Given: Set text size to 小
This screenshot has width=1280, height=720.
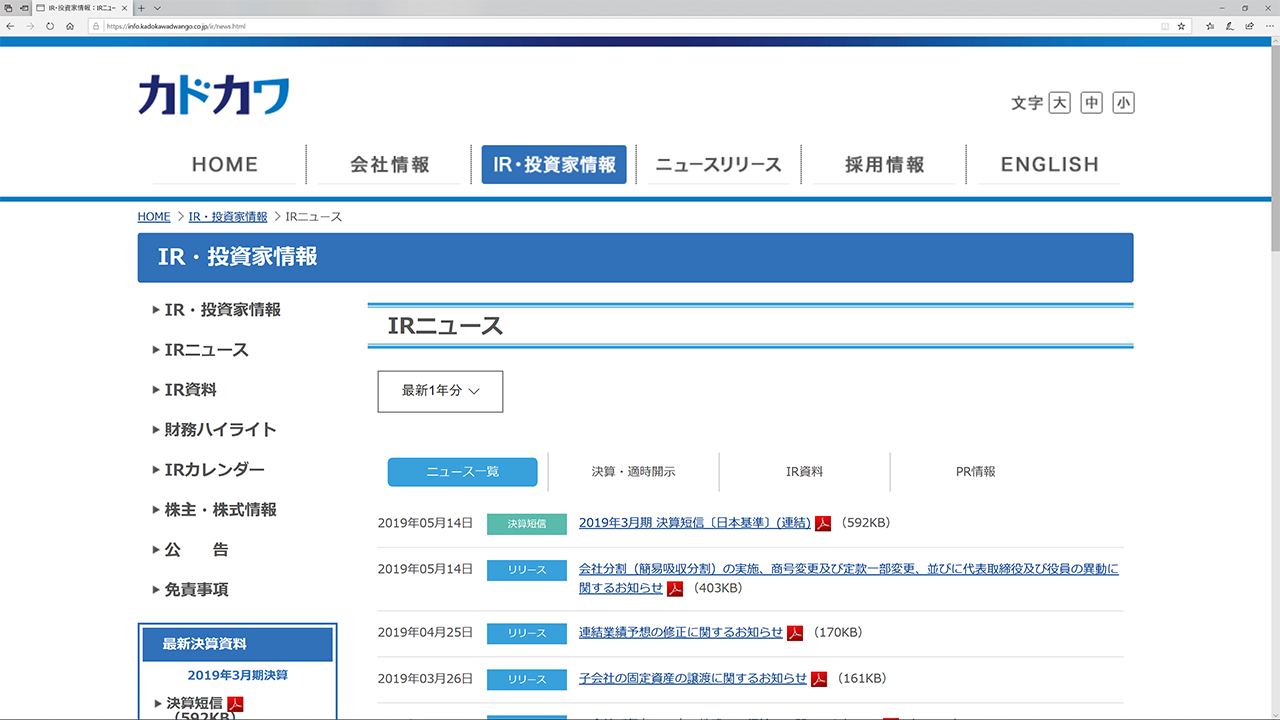Looking at the screenshot, I should [1123, 102].
